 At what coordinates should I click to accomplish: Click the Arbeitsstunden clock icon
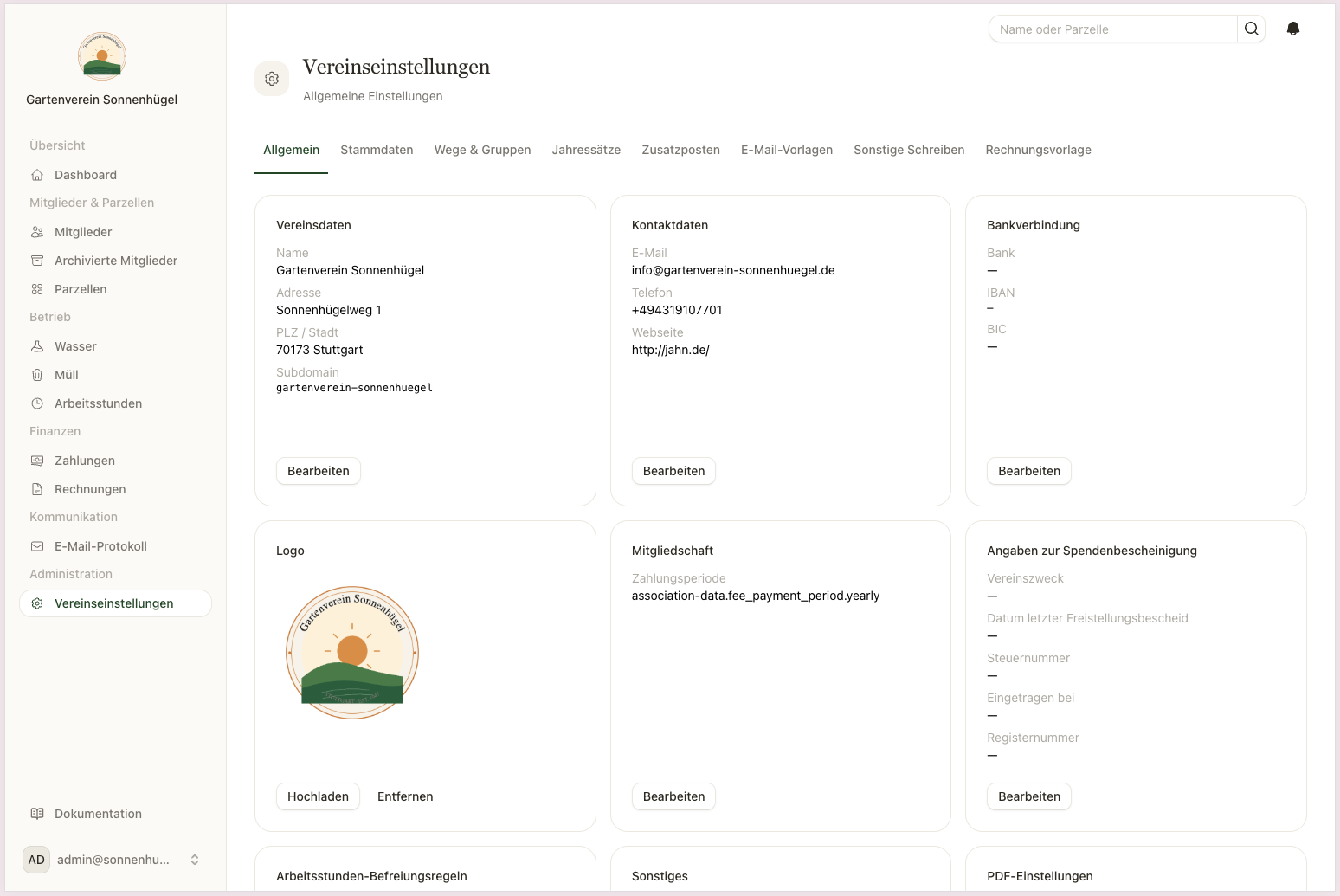tap(37, 403)
